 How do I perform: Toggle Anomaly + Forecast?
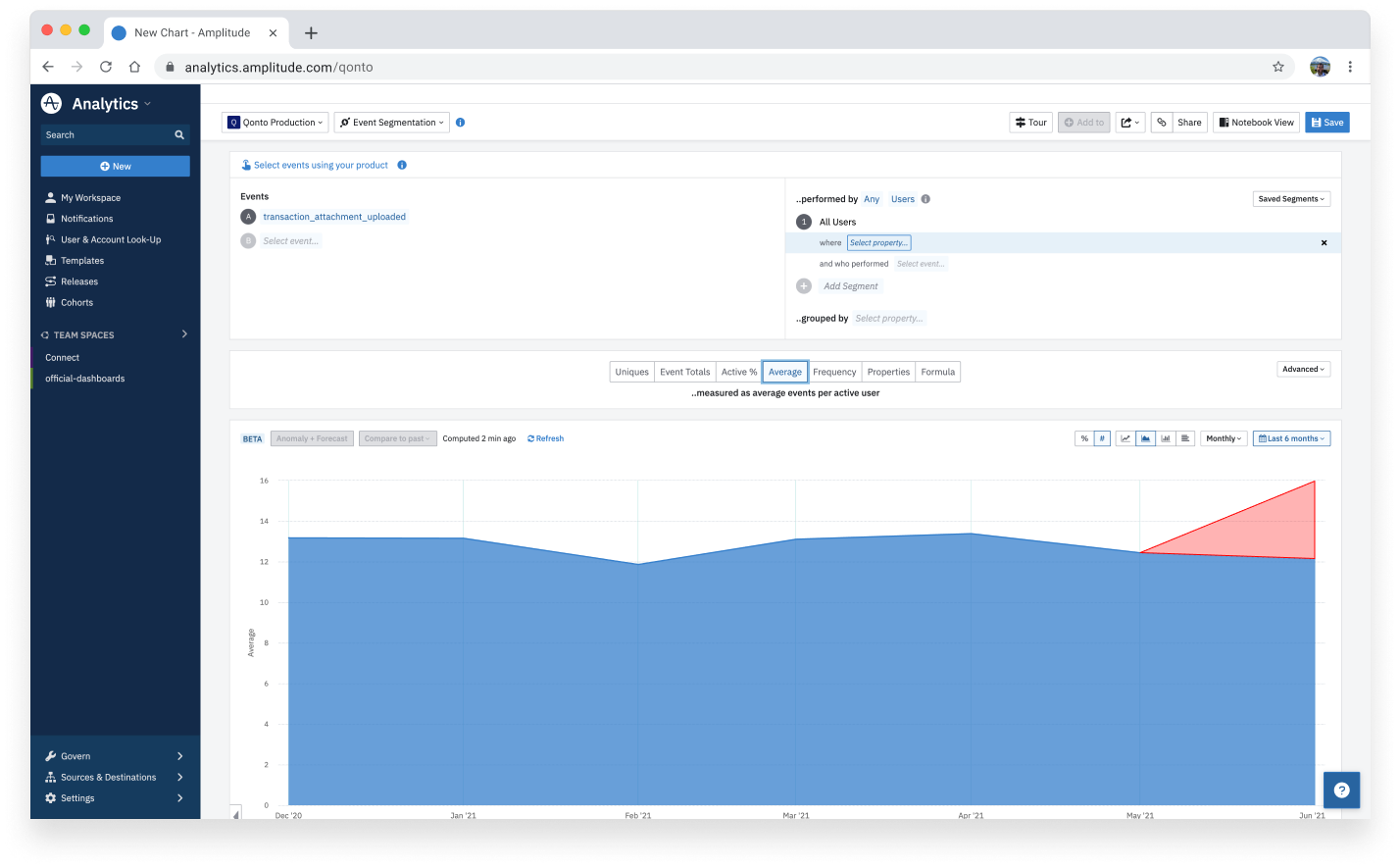click(312, 438)
